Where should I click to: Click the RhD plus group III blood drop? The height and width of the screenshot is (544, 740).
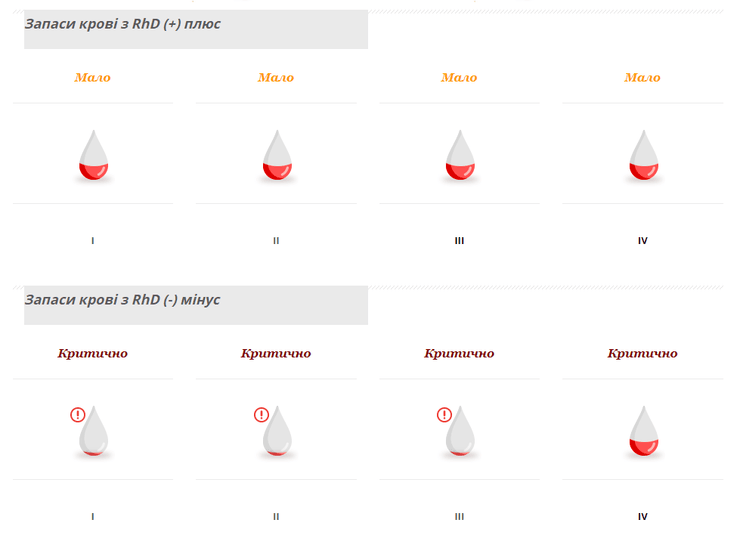click(x=460, y=156)
